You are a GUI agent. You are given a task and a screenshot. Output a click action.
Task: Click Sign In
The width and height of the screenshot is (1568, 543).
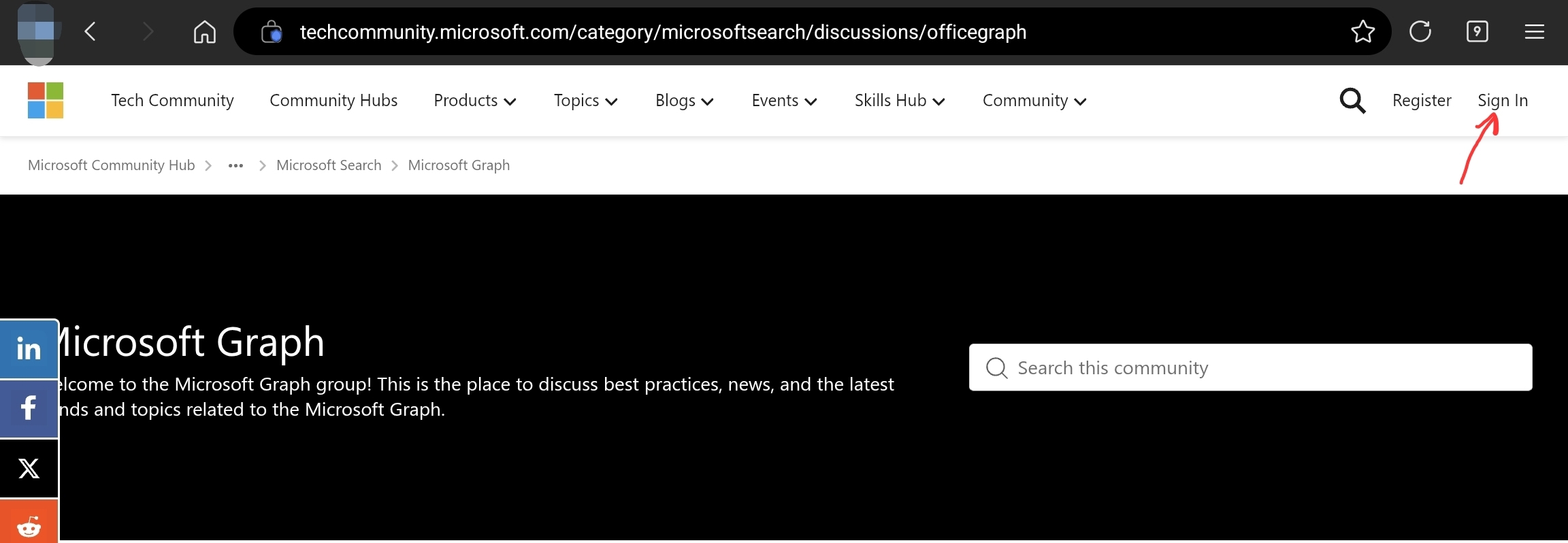(1503, 101)
